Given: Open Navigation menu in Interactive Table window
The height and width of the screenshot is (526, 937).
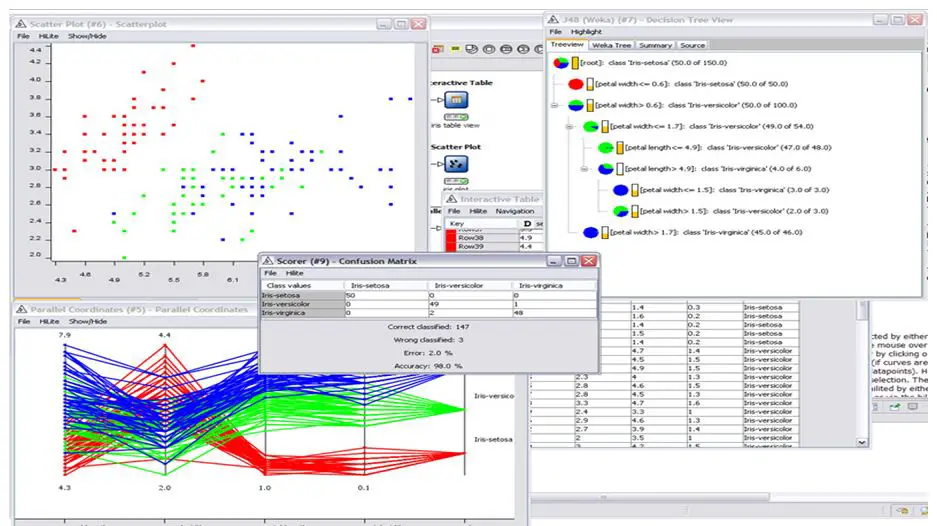Looking at the screenshot, I should pyautogui.click(x=515, y=211).
